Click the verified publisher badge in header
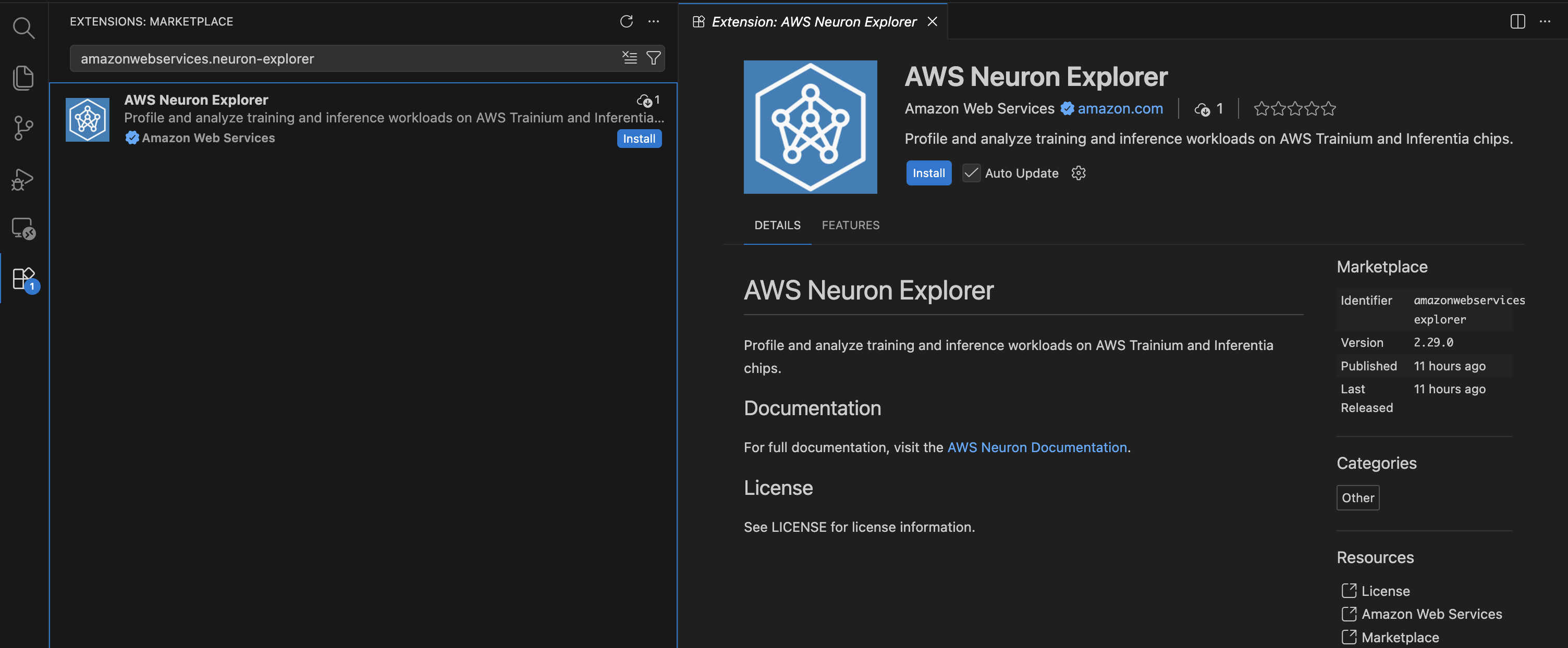 [x=1067, y=108]
